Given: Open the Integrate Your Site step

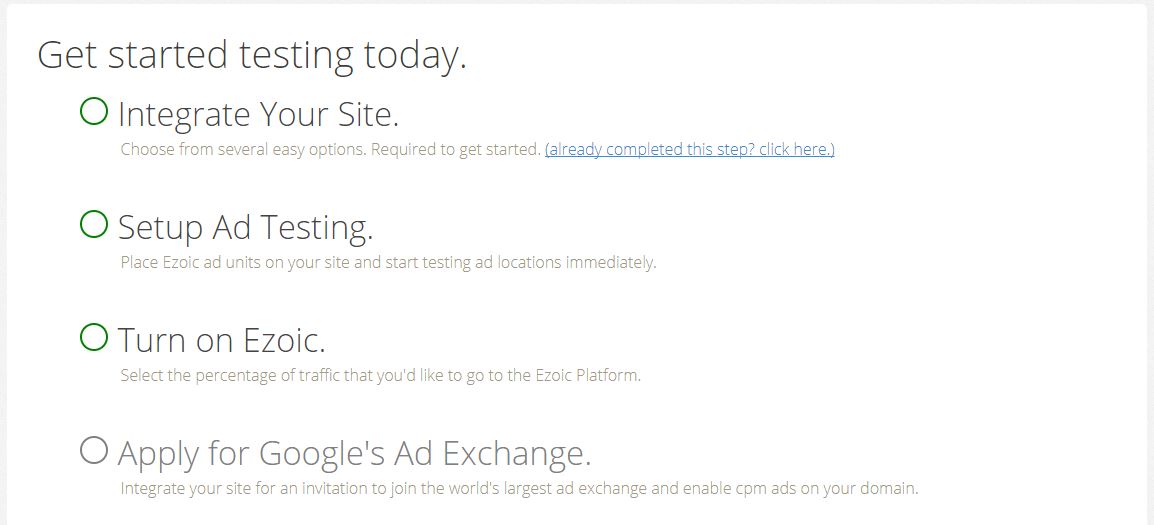Looking at the screenshot, I should click(x=258, y=115).
